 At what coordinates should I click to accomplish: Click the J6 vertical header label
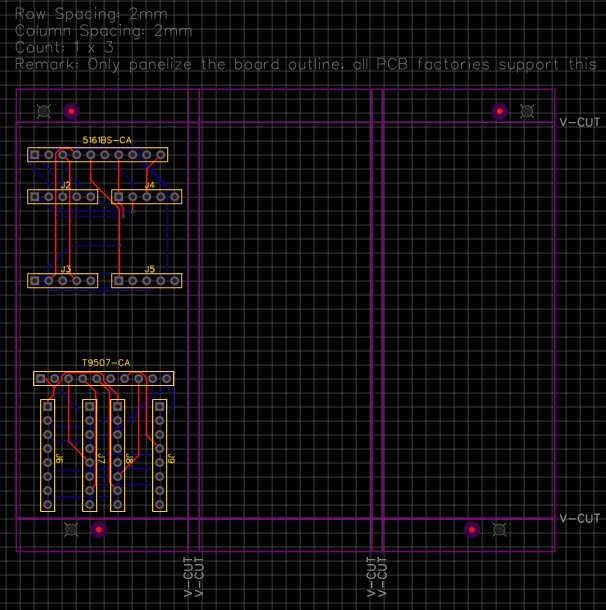pyautogui.click(x=61, y=458)
